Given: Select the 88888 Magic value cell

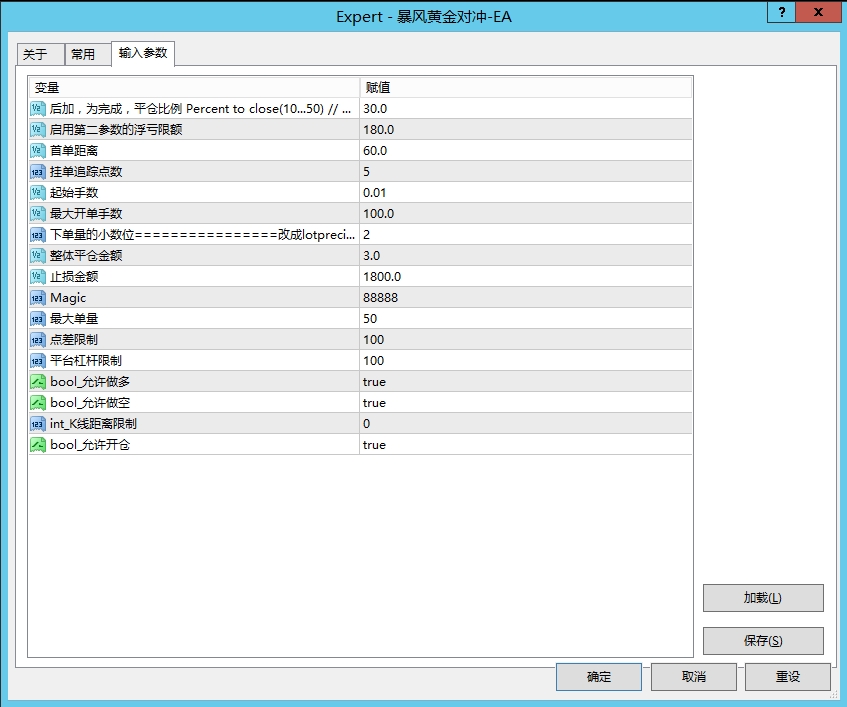Looking at the screenshot, I should [x=524, y=298].
